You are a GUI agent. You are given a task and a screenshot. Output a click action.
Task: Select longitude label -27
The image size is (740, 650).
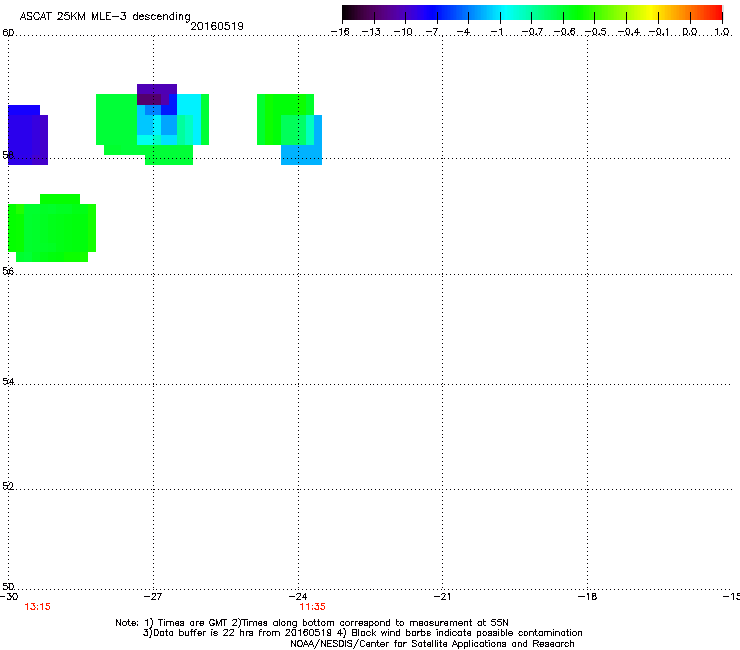[153, 597]
